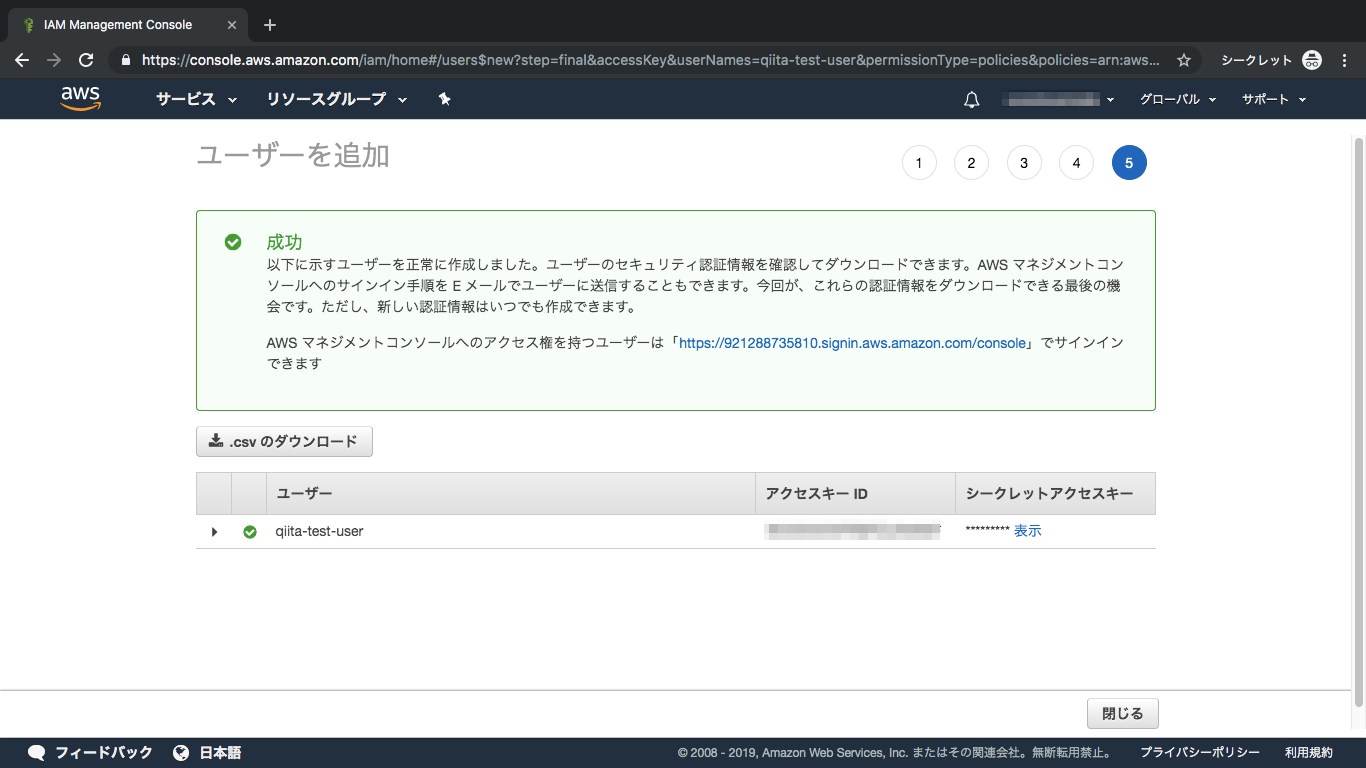This screenshot has width=1366, height=768.
Task: Click the シークレットアクセスキー column header
Action: click(1055, 494)
